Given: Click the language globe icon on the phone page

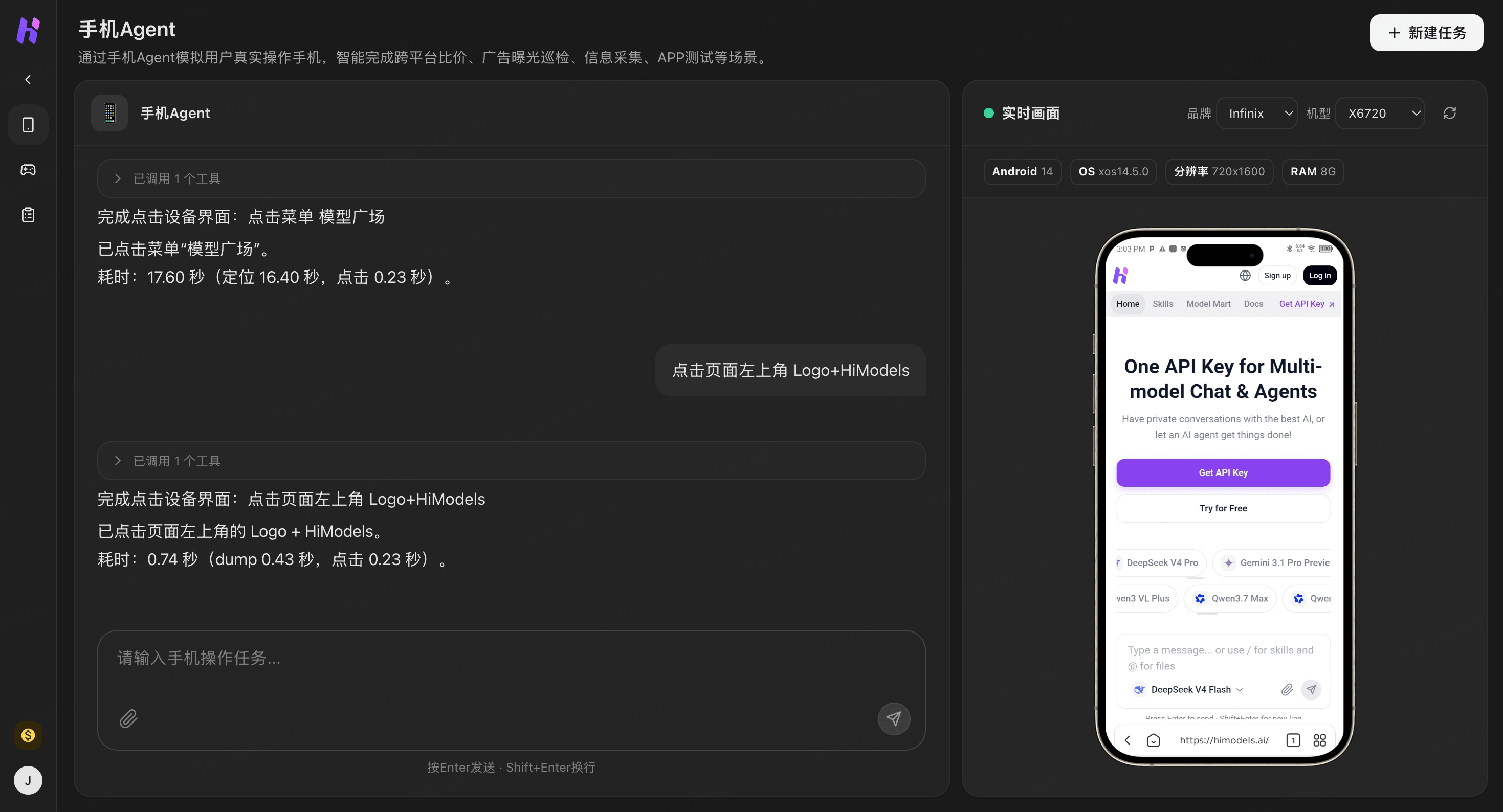Looking at the screenshot, I should coord(1245,275).
